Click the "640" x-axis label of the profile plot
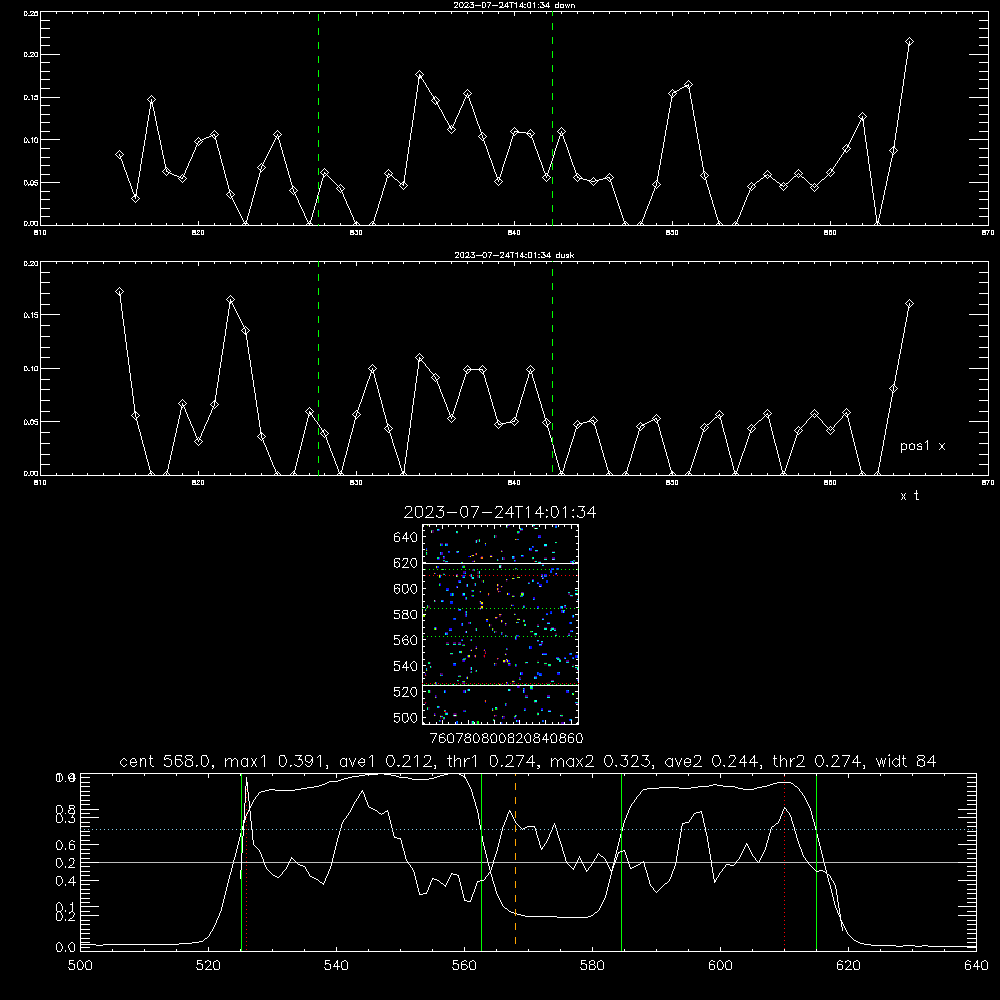 click(x=976, y=965)
